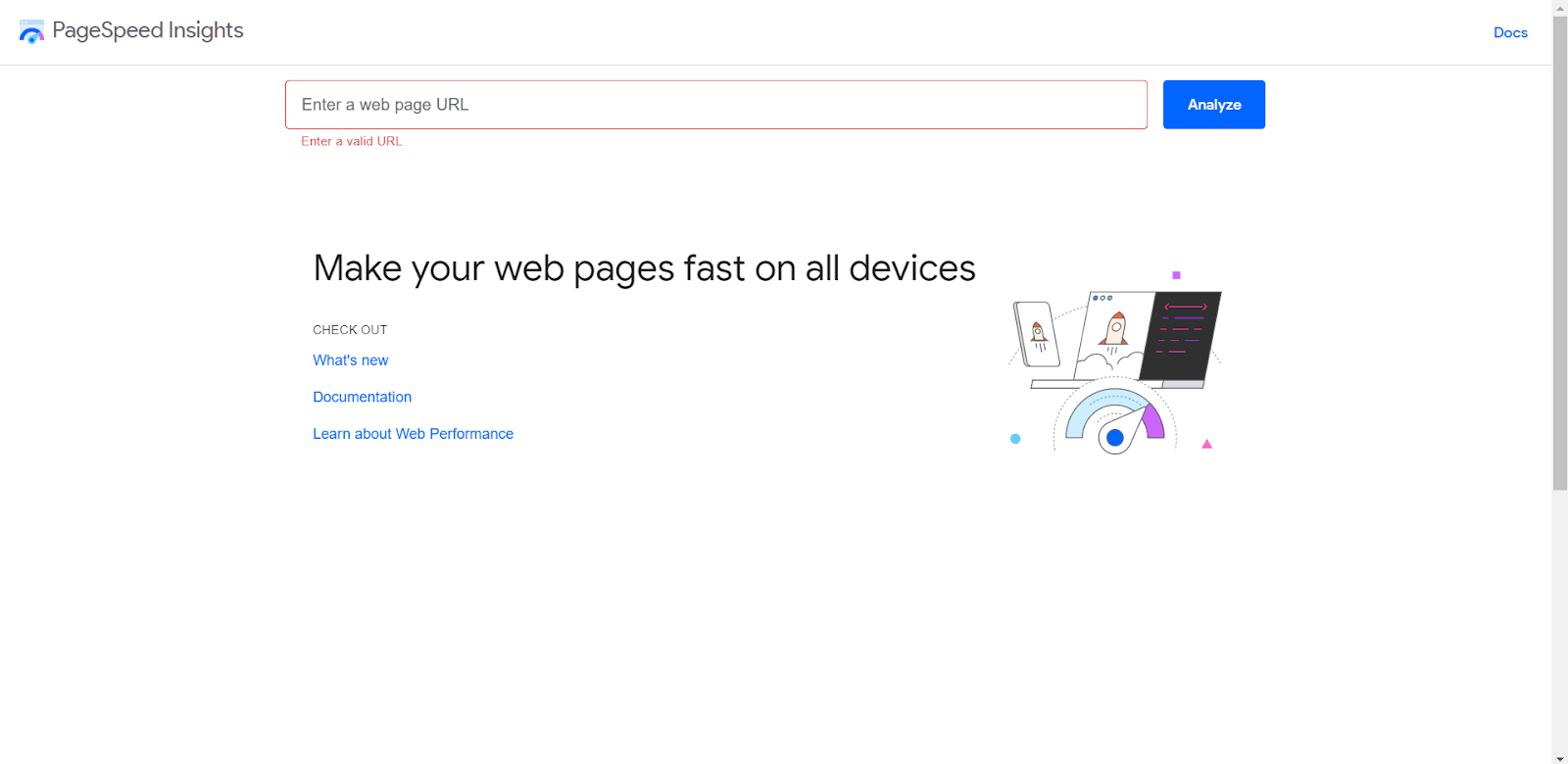Image resolution: width=1568 pixels, height=764 pixels.
Task: Click the PageSpeed Insights logo icon
Action: tap(31, 31)
